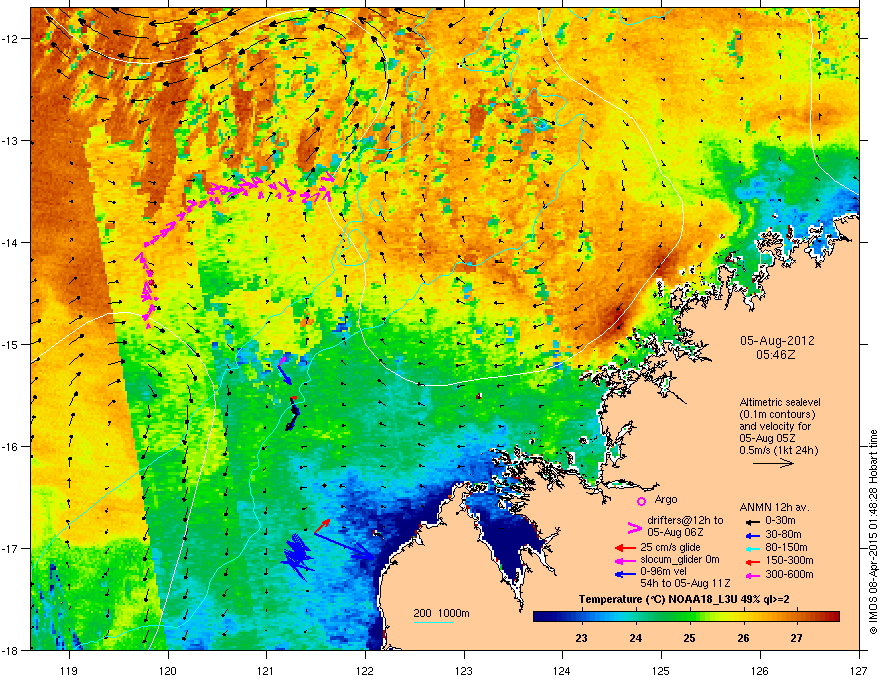The image size is (880, 680).
Task: Click the longitude axis label 127
Action: click(859, 670)
